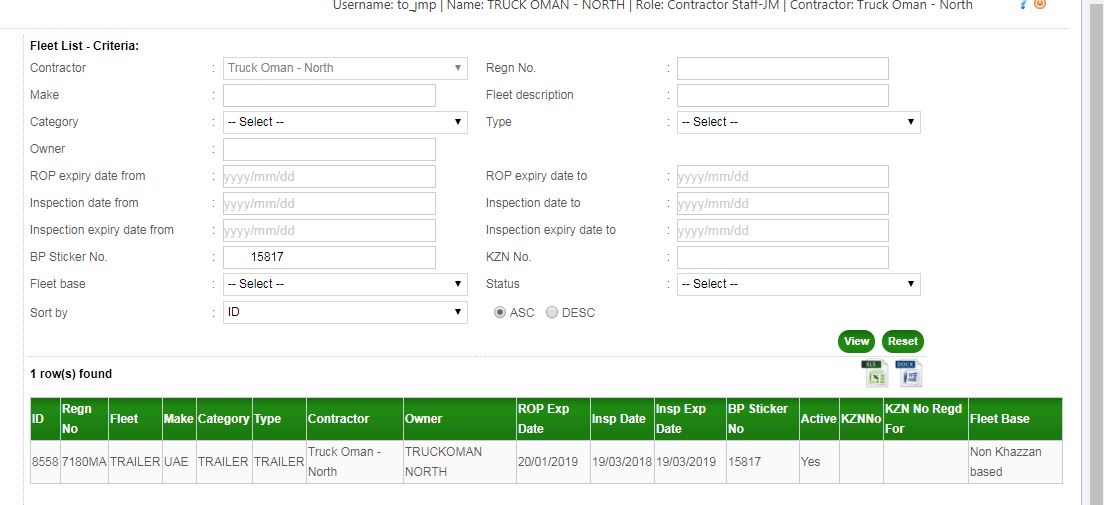Expand the Type dropdown
This screenshot has width=1104, height=505.
point(798,122)
